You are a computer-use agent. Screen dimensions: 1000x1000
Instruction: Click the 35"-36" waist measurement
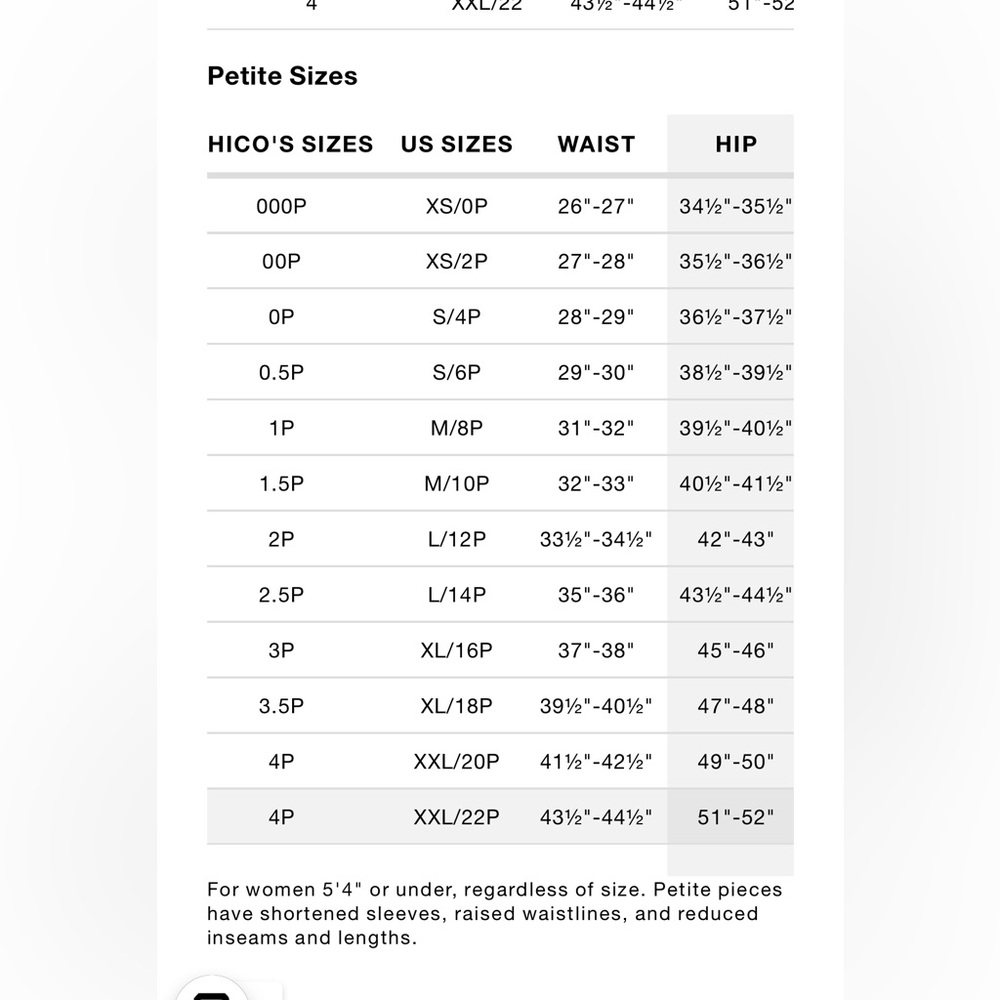coord(596,594)
